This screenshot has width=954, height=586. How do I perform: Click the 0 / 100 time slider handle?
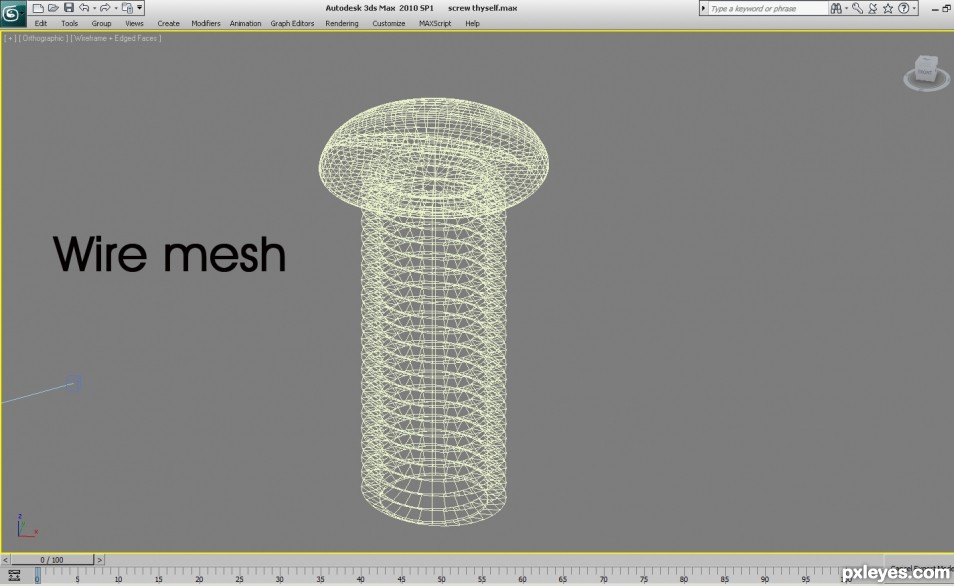click(52, 560)
